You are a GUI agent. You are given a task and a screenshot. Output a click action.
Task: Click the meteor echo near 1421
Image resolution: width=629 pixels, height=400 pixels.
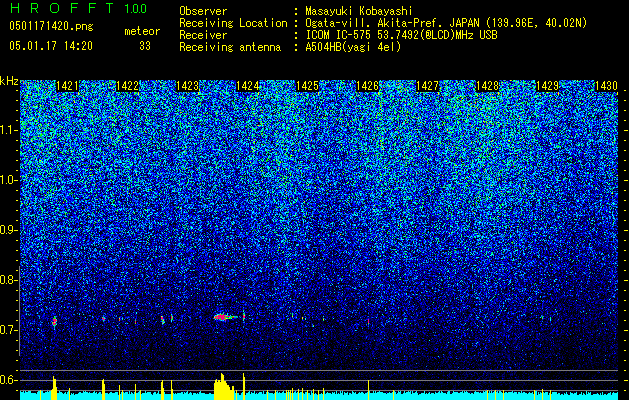coord(55,321)
